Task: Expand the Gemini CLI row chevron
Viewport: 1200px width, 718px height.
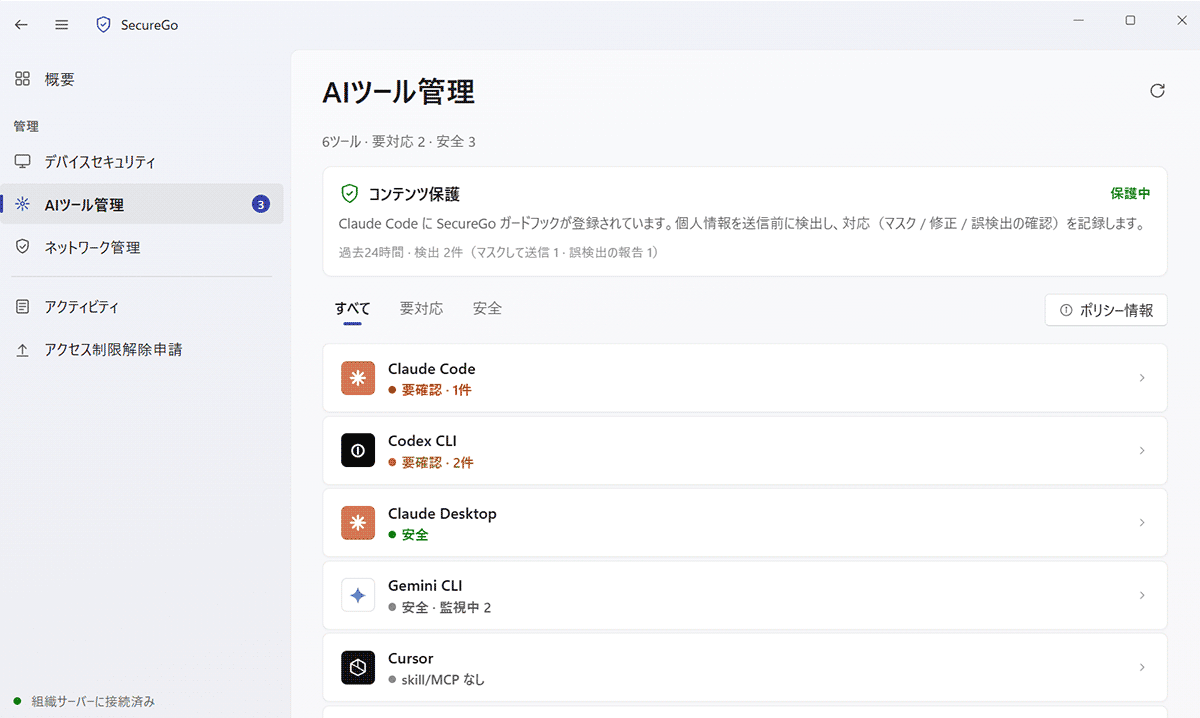Action: point(1142,595)
